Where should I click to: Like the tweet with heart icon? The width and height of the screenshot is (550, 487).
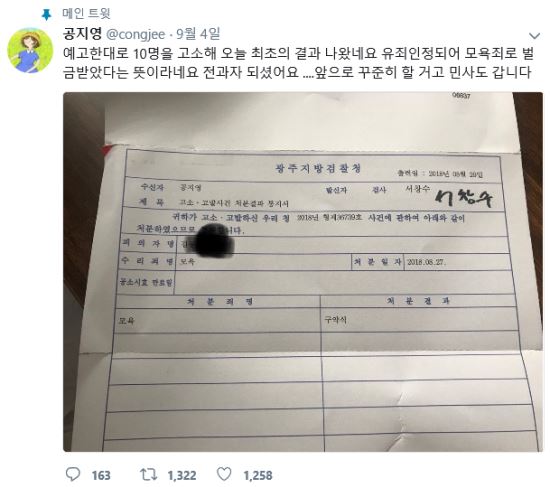[x=224, y=474]
